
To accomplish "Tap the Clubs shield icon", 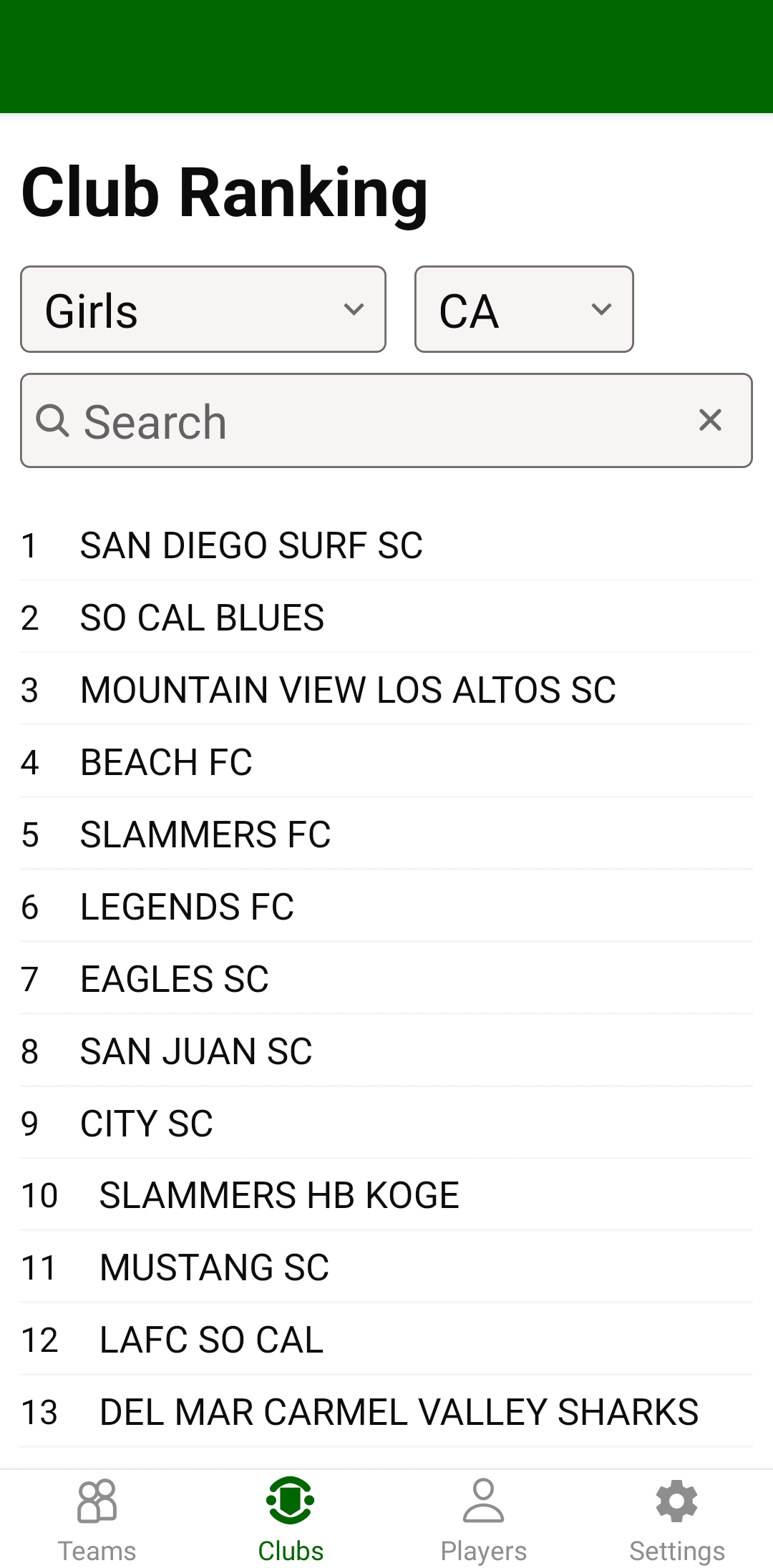I will click(x=290, y=1501).
